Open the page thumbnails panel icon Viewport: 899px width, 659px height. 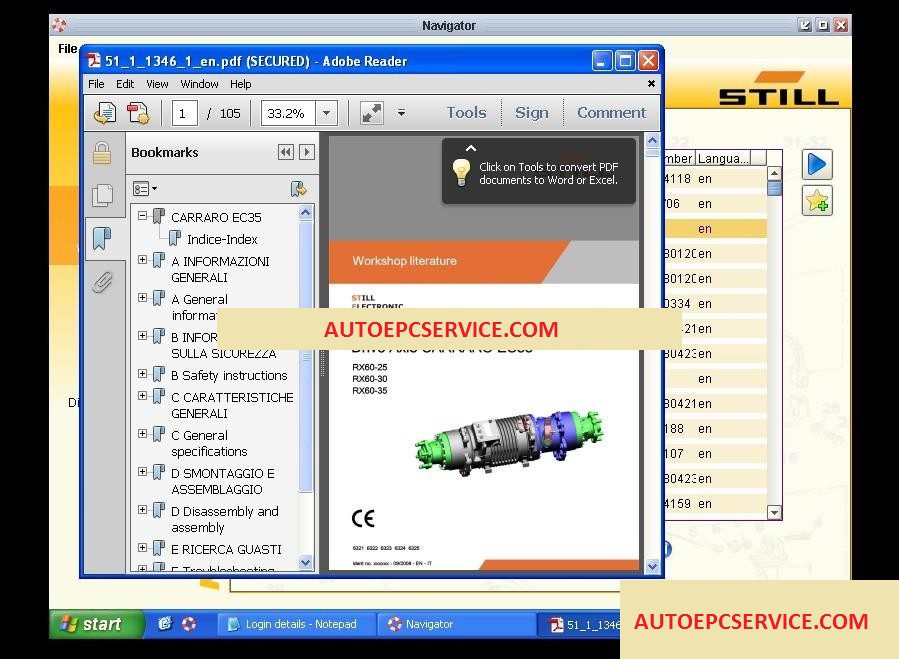102,195
